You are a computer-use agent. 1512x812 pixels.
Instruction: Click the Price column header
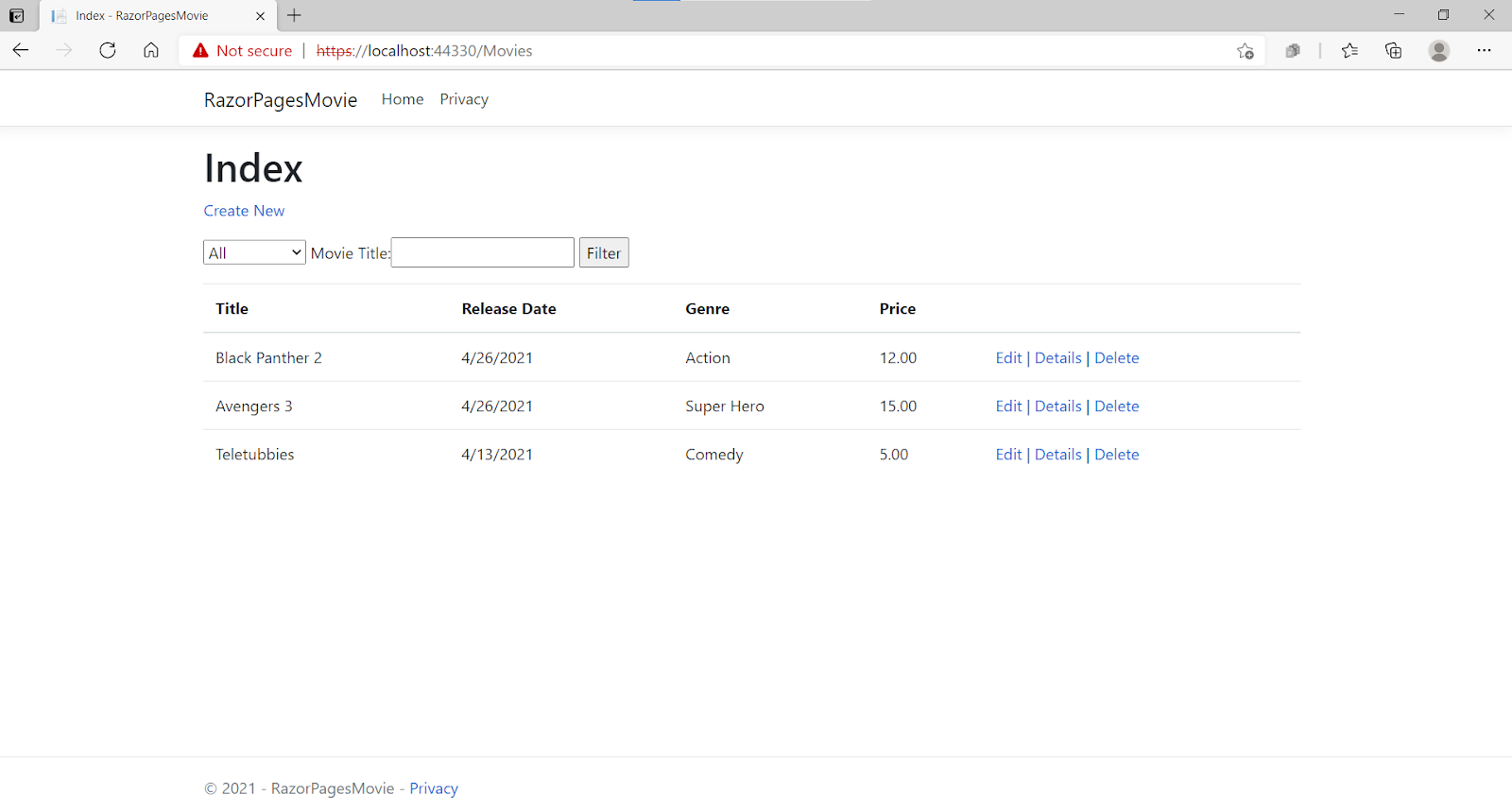pyautogui.click(x=897, y=308)
